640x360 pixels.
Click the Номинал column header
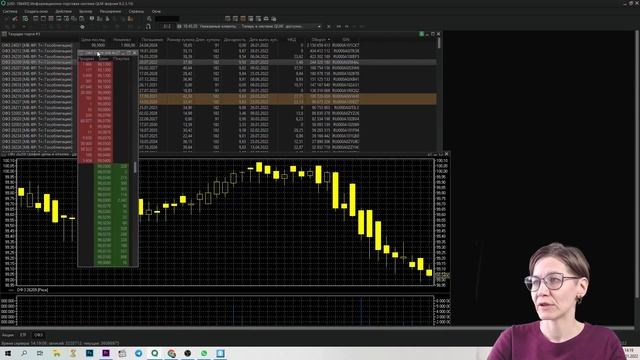pos(122,40)
